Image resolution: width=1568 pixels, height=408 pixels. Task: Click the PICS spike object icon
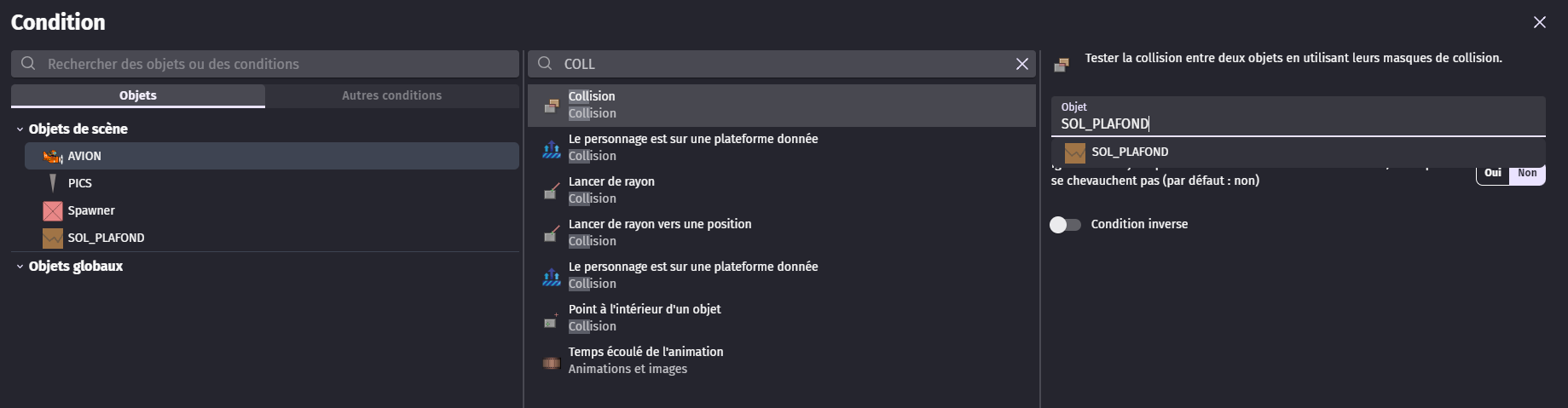pyautogui.click(x=53, y=183)
